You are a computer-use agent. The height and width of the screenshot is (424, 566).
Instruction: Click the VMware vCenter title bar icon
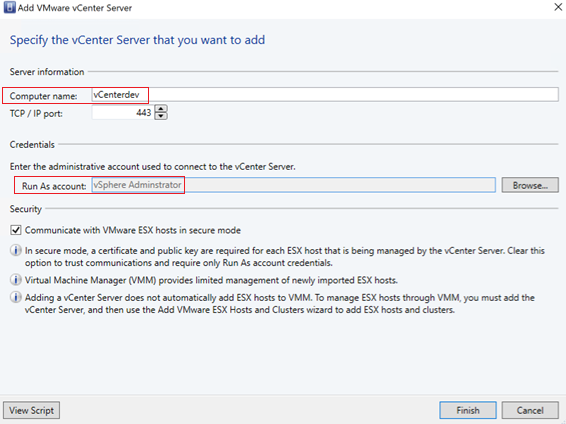point(9,8)
